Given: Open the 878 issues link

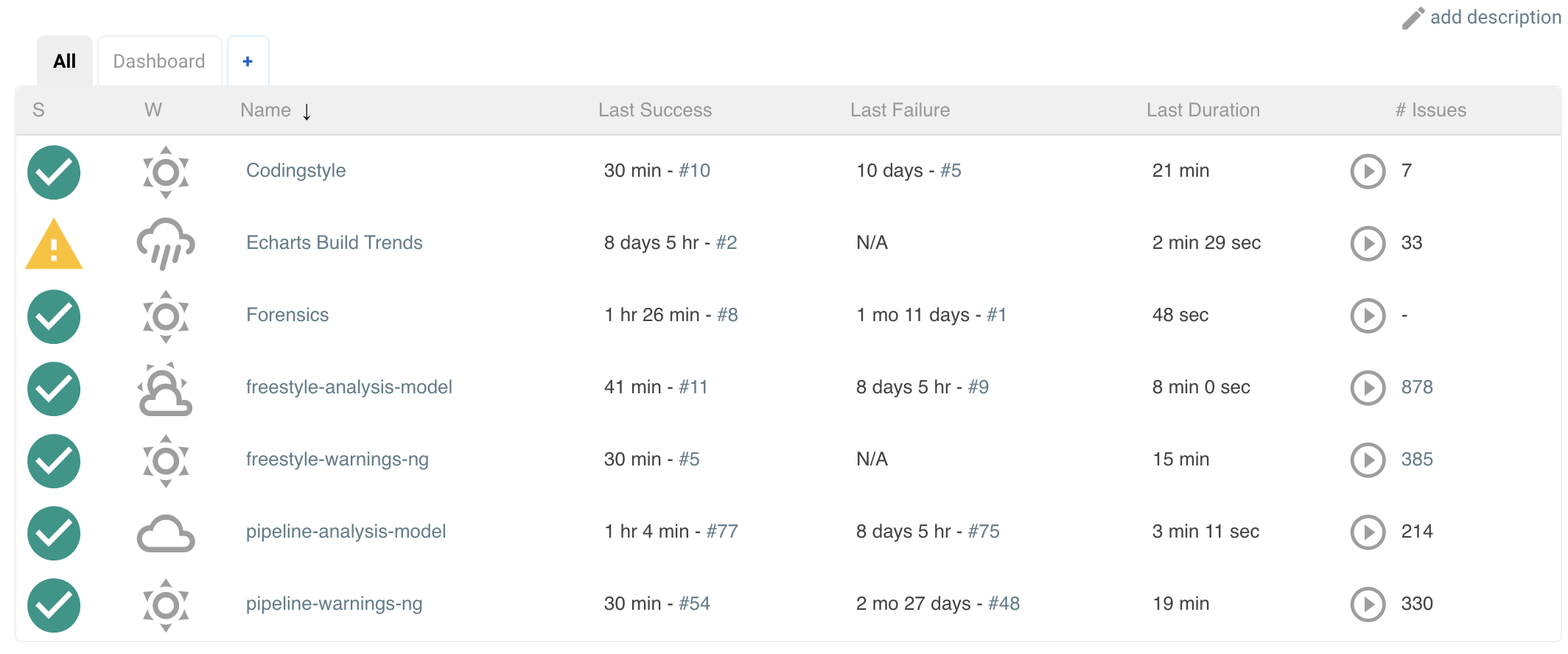Looking at the screenshot, I should pos(1417,387).
